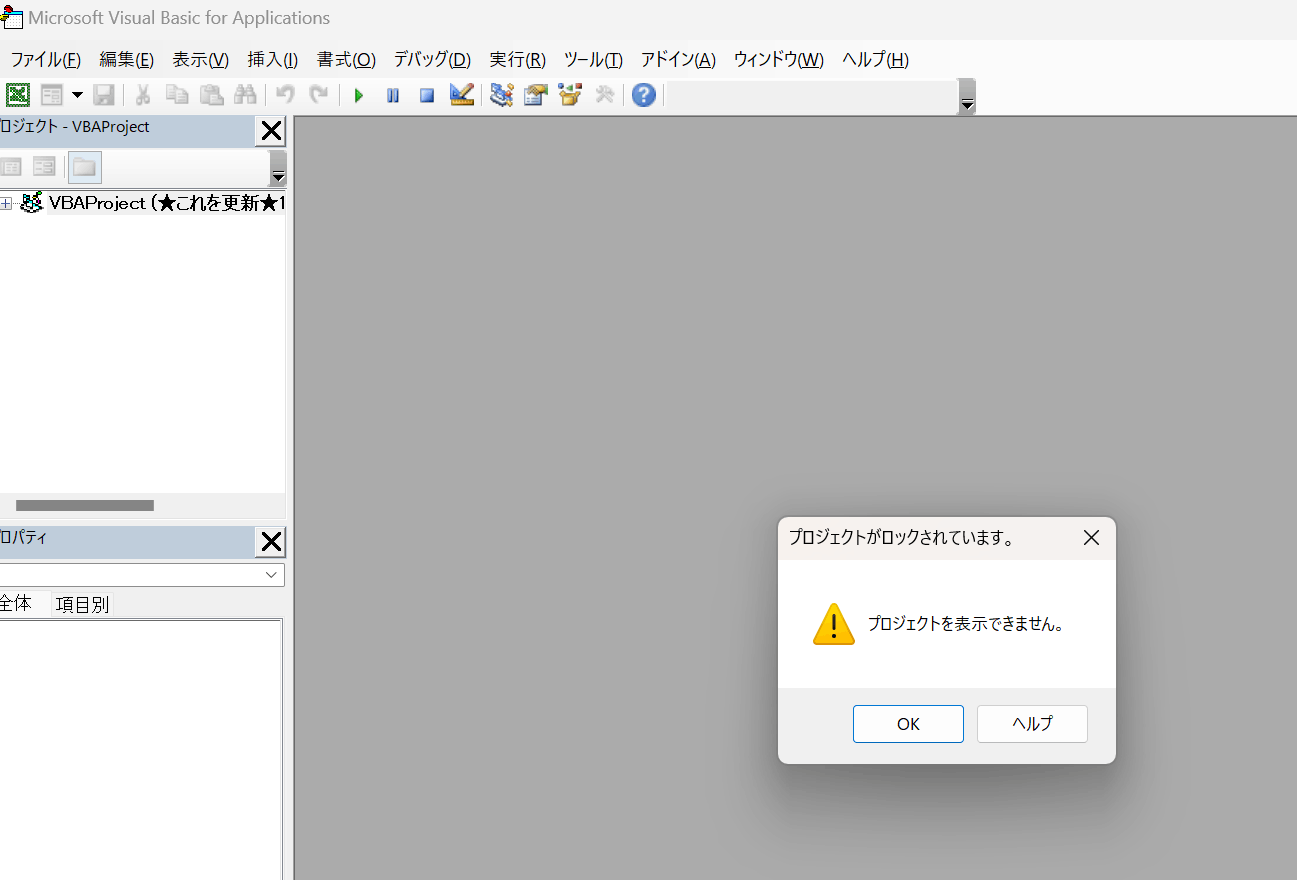The image size is (1297, 880).
Task: Open the ウィンドウ(W) menu
Action: pyautogui.click(x=779, y=59)
